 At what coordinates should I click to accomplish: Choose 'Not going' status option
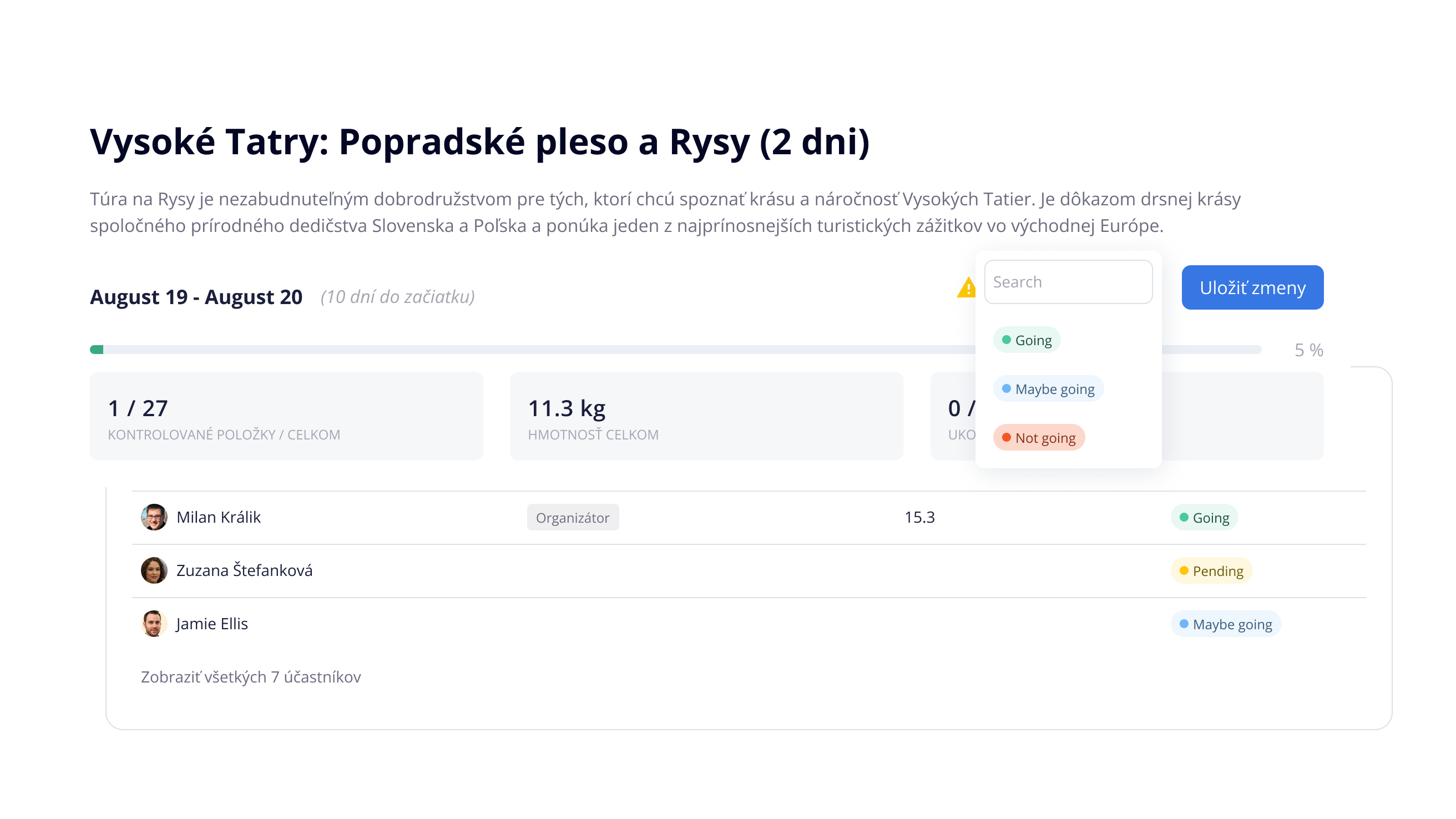click(1038, 437)
